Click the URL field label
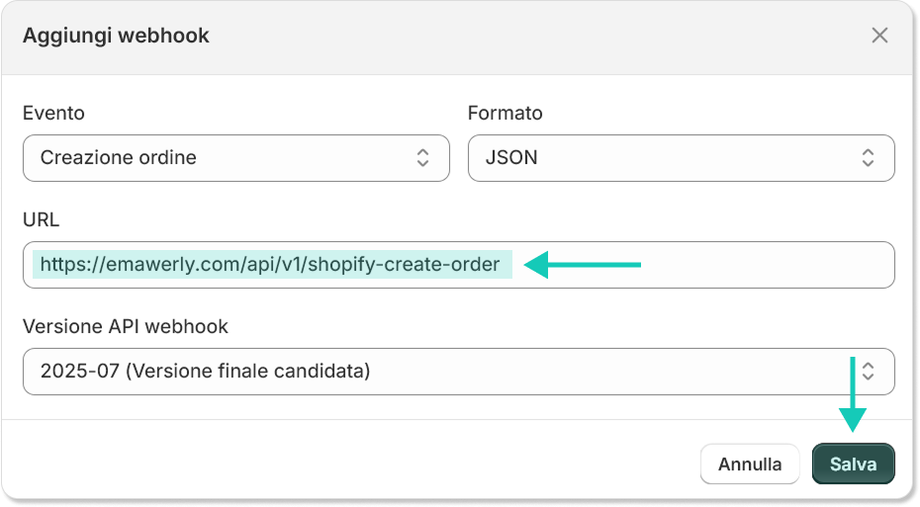The image size is (920, 507). pyautogui.click(x=41, y=220)
